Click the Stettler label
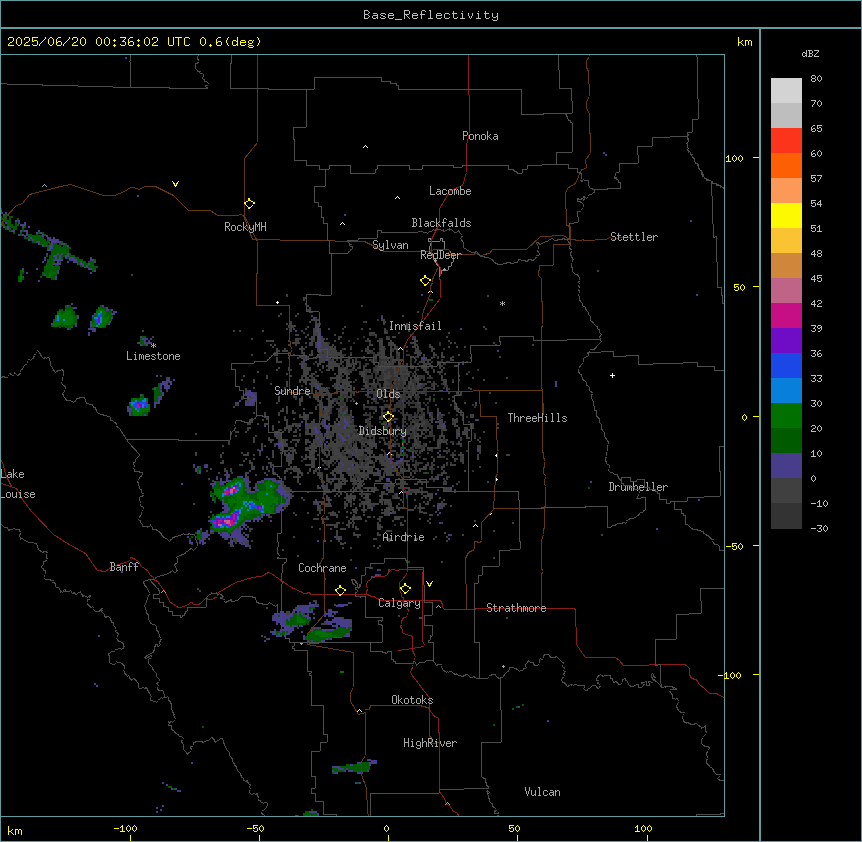Image resolution: width=862 pixels, height=842 pixels. tap(634, 237)
